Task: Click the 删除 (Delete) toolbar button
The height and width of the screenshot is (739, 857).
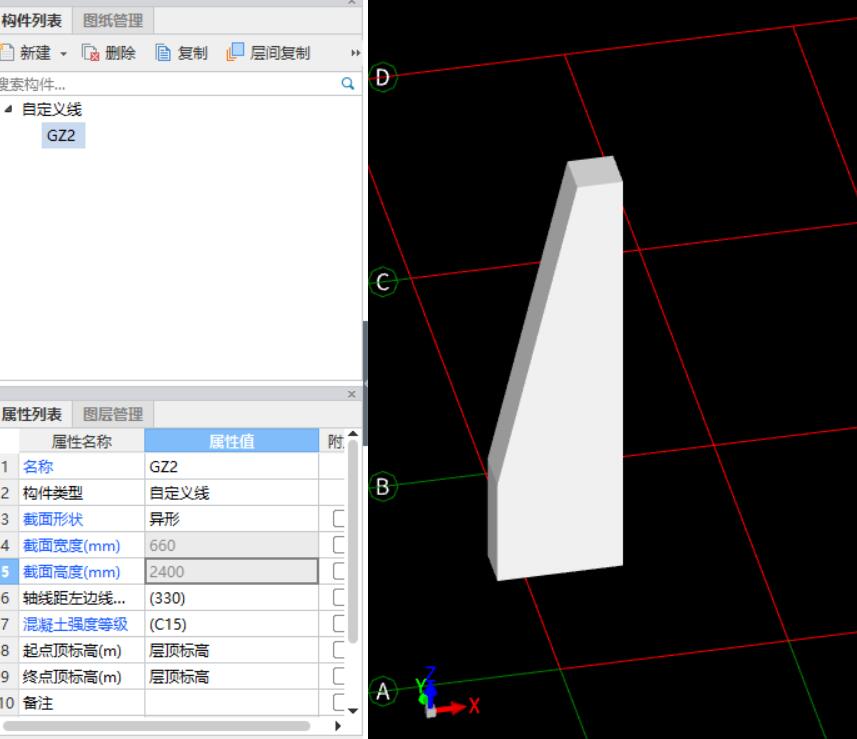Action: point(108,53)
